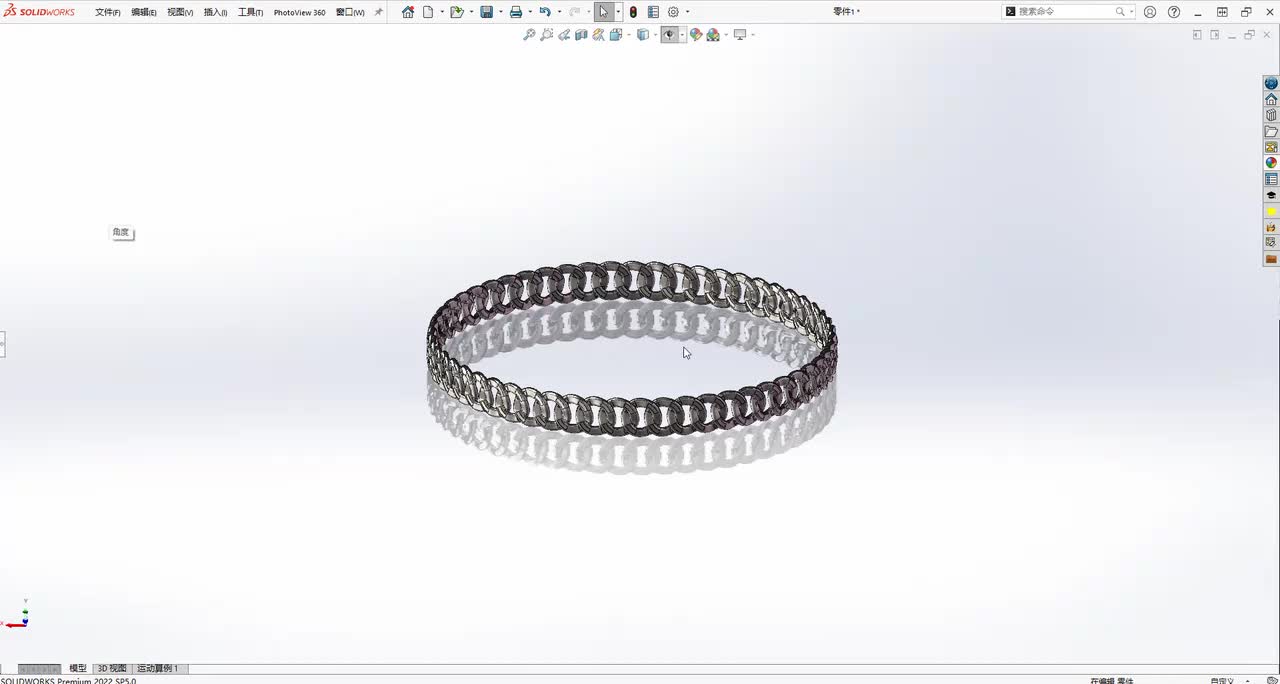The image size is (1280, 684).
Task: Click Zoom to Fit icon
Action: 529,35
